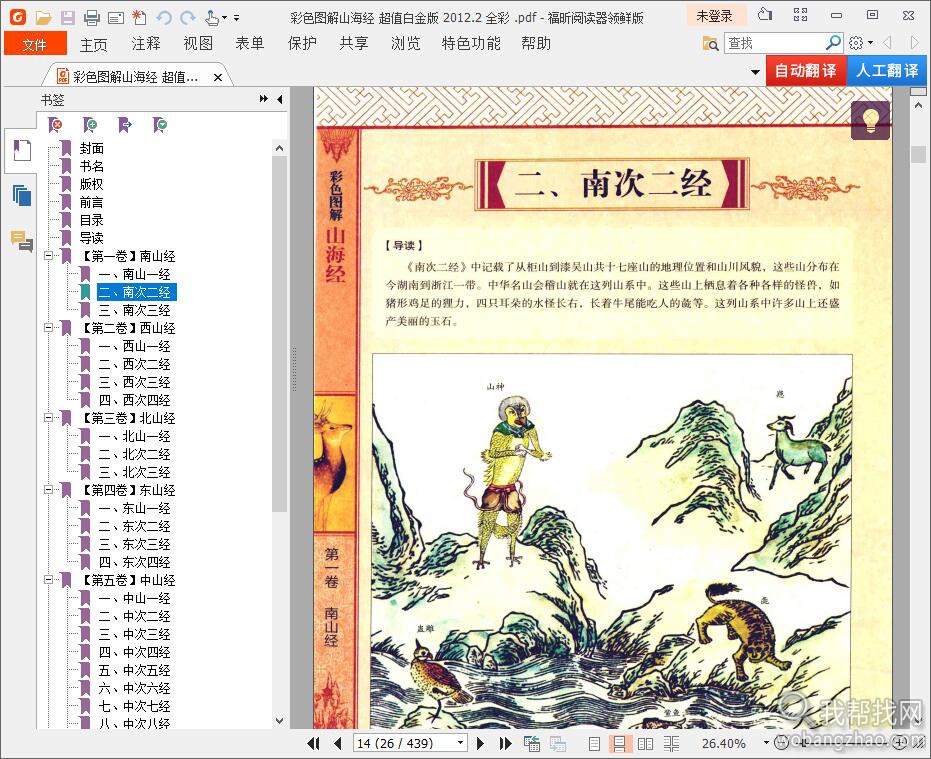Open the comments side panel
The width and height of the screenshot is (931, 759).
pyautogui.click(x=22, y=241)
